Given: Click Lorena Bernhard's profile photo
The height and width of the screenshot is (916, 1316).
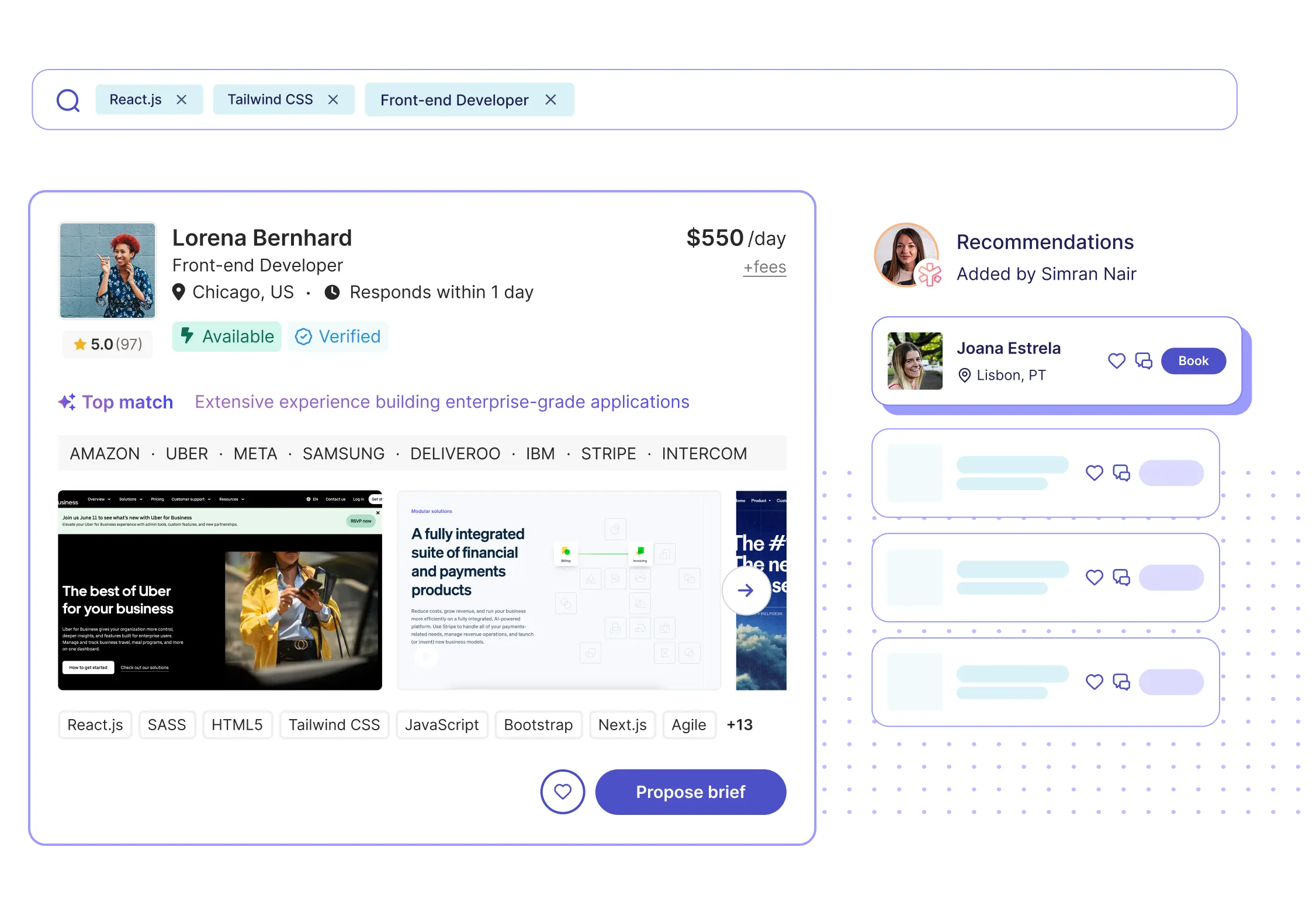Looking at the screenshot, I should 108,270.
